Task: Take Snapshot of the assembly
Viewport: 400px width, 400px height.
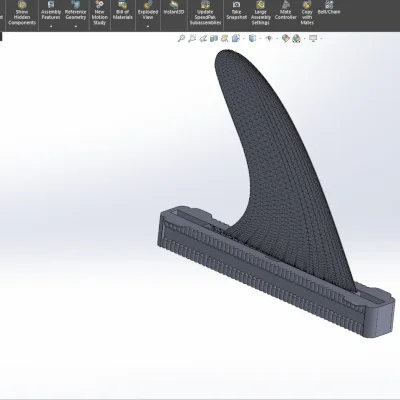Action: [236, 11]
